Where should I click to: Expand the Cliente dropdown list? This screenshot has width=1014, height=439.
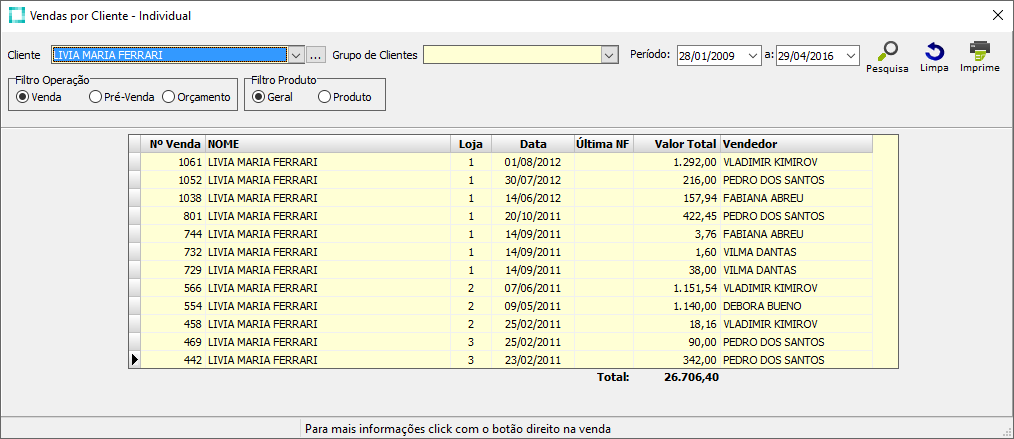click(295, 55)
